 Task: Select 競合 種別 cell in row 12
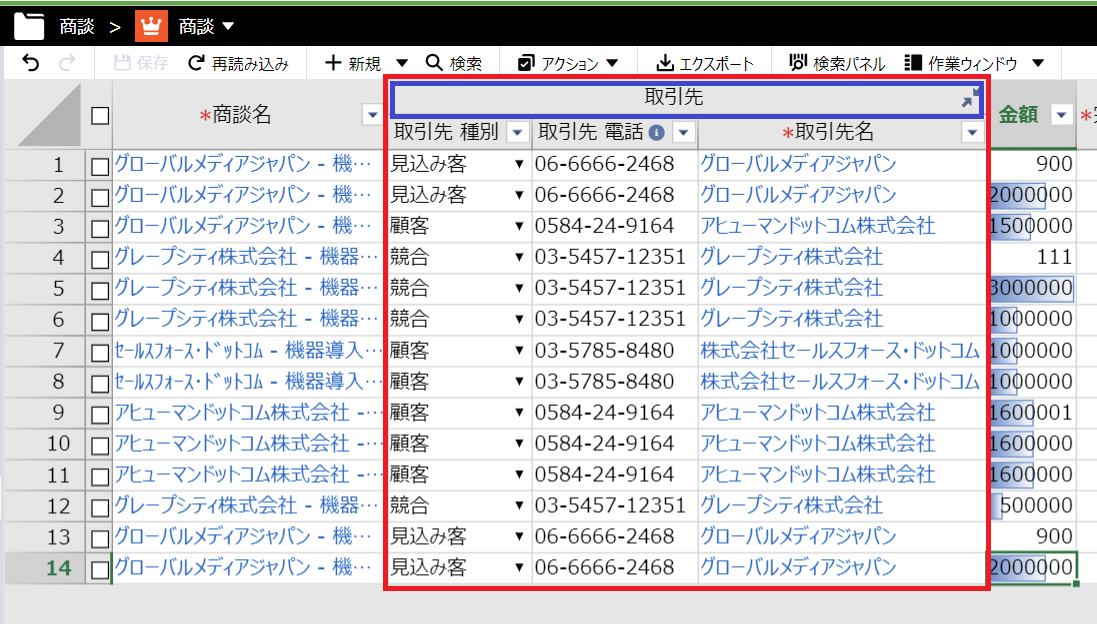459,506
